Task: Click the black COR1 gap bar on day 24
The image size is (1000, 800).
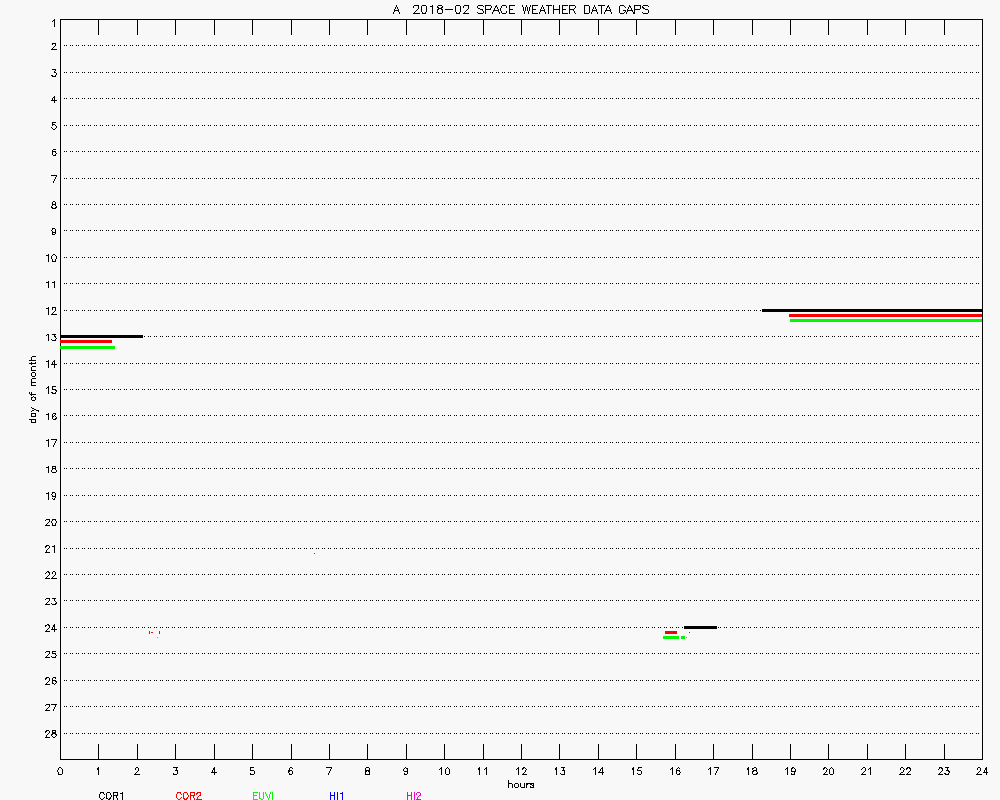Action: point(700,627)
